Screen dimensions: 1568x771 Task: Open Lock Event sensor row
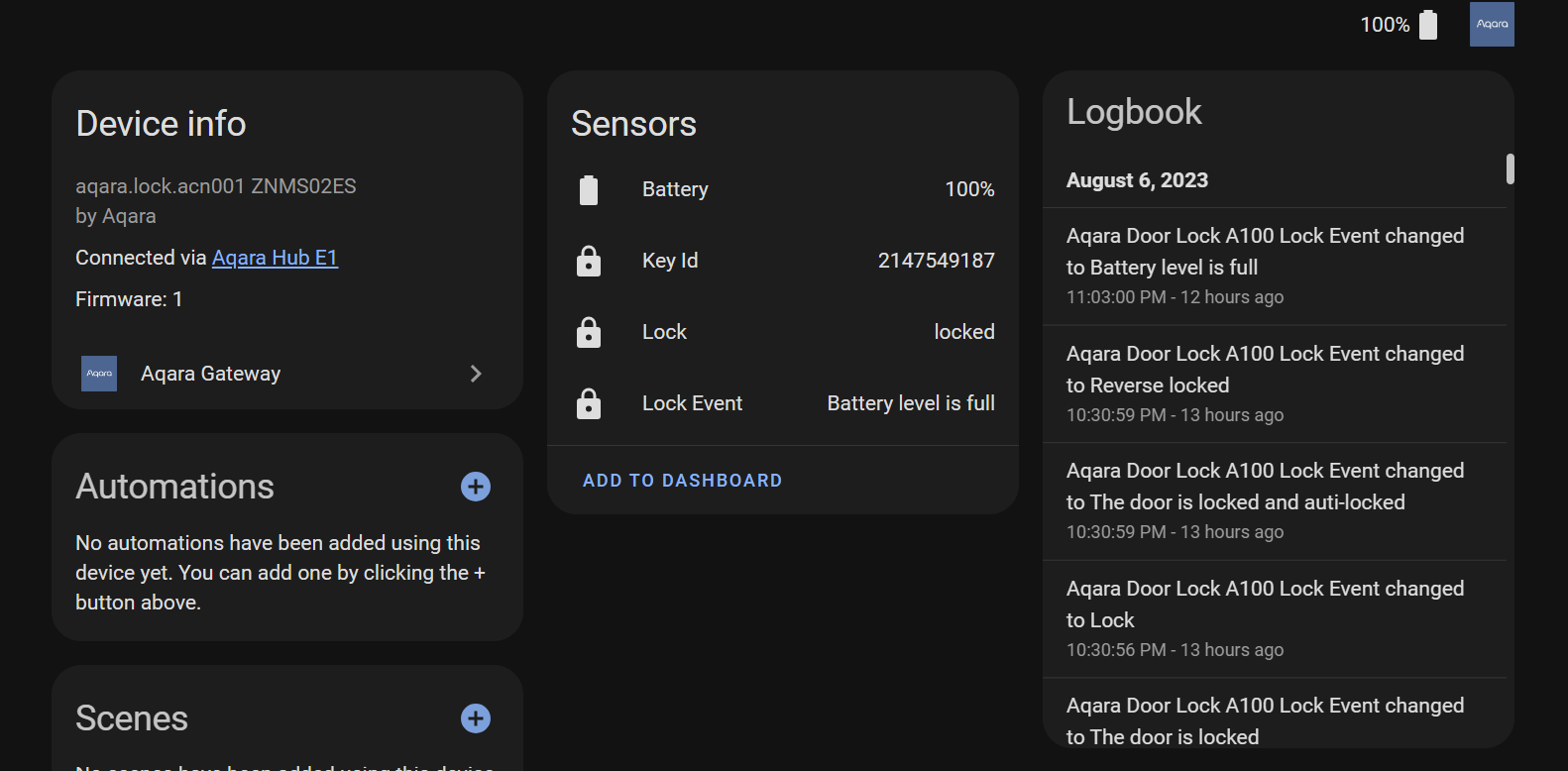pos(783,403)
